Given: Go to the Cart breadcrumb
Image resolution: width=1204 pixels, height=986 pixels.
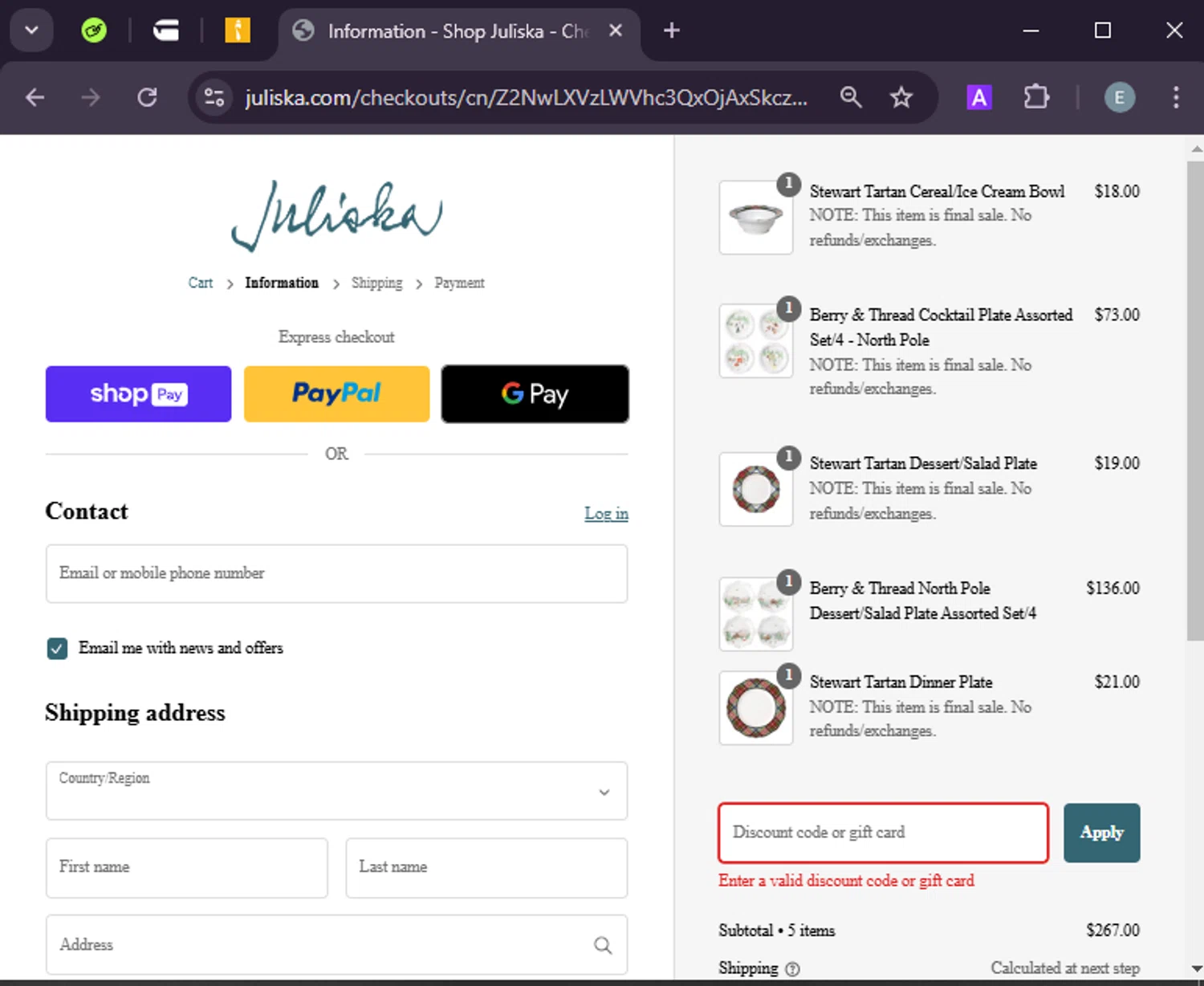Looking at the screenshot, I should pyautogui.click(x=201, y=283).
